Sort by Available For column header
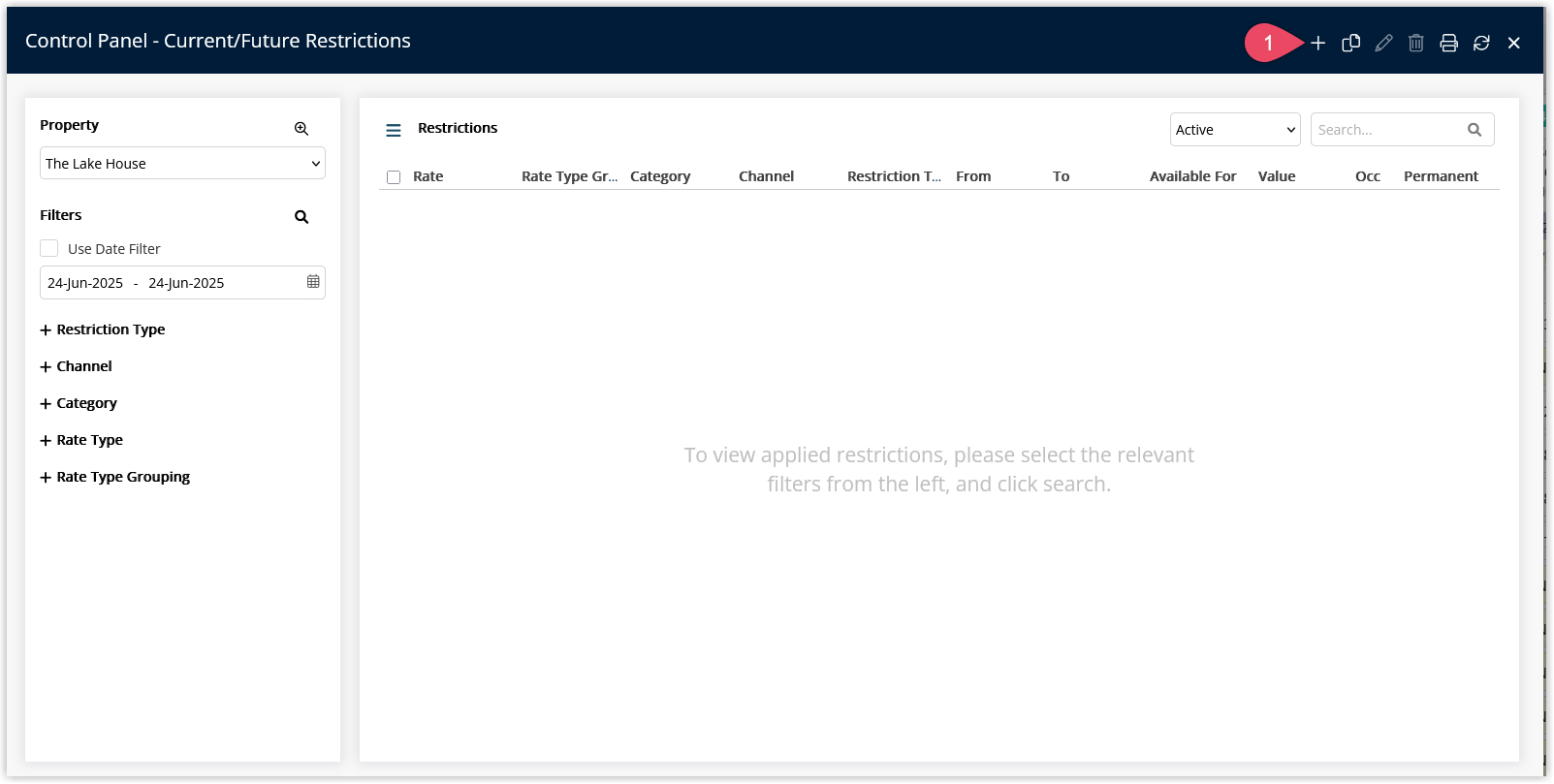The height and width of the screenshot is (784, 1554). tap(1193, 176)
